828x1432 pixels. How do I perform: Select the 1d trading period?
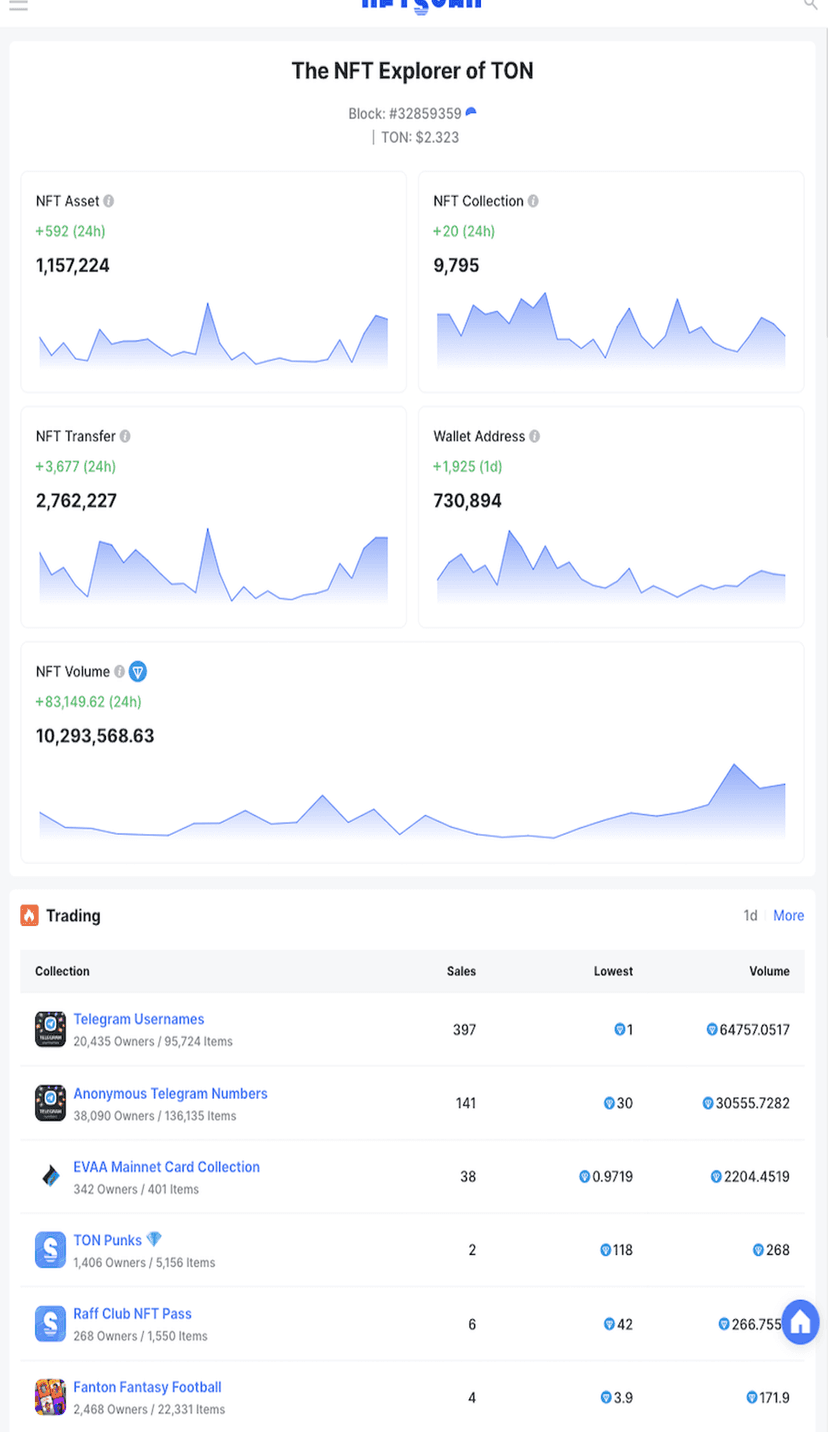(x=750, y=916)
